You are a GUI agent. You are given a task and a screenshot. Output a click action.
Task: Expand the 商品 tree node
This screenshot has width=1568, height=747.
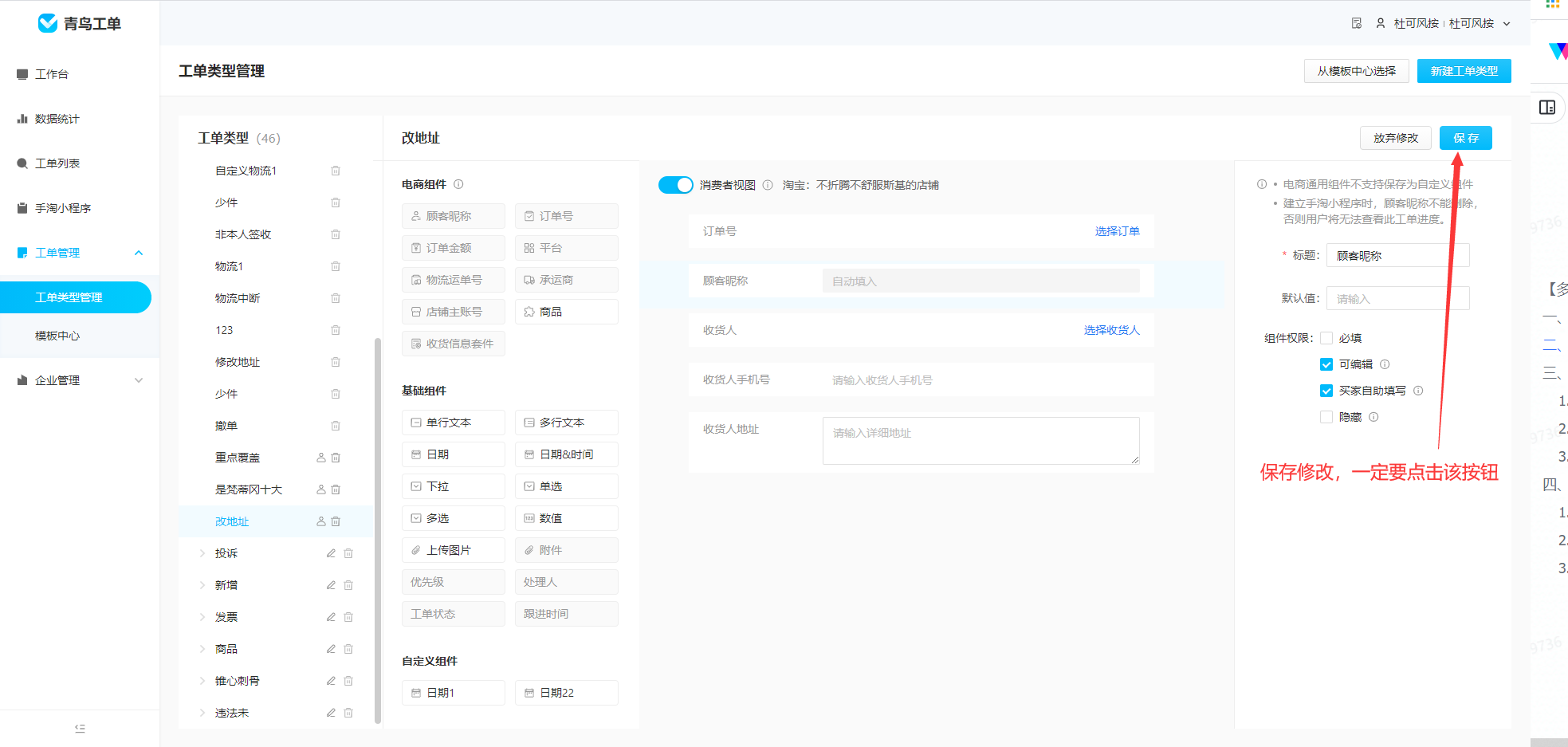click(202, 649)
